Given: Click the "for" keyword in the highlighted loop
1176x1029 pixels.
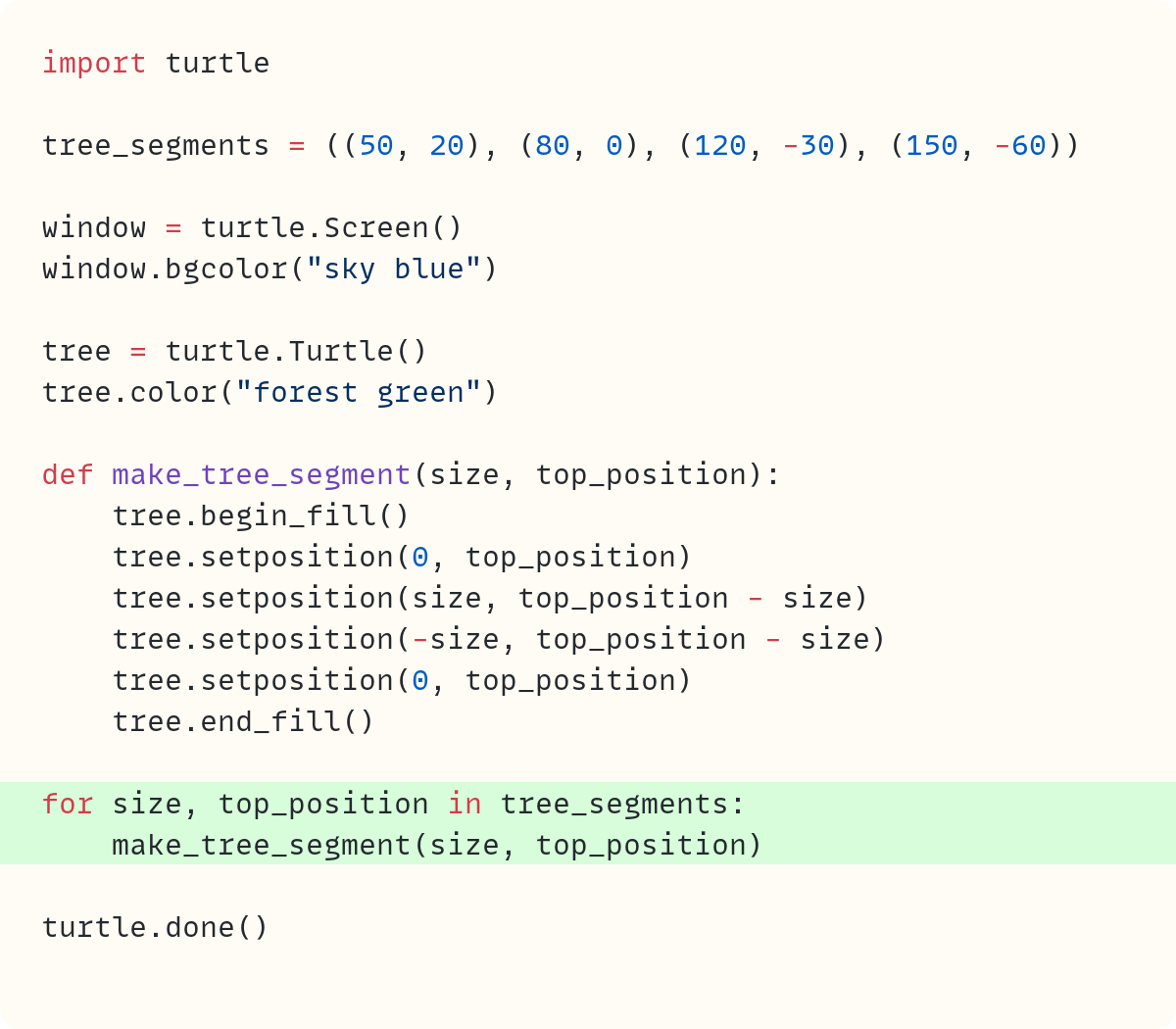Looking at the screenshot, I should [68, 804].
